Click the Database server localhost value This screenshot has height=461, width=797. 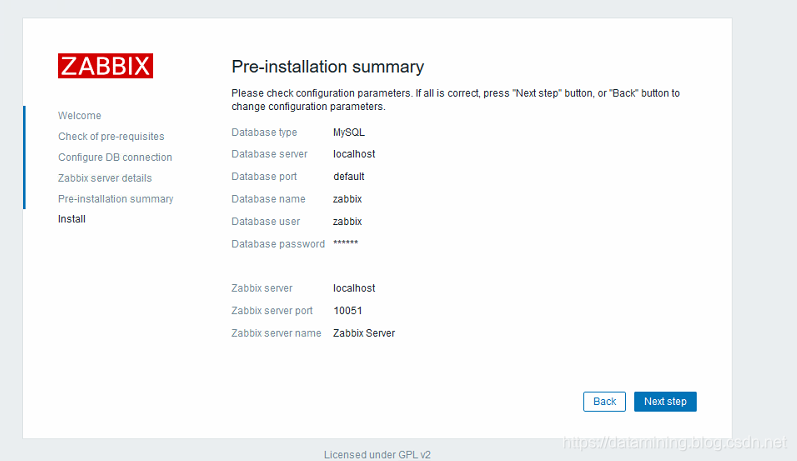(x=354, y=154)
